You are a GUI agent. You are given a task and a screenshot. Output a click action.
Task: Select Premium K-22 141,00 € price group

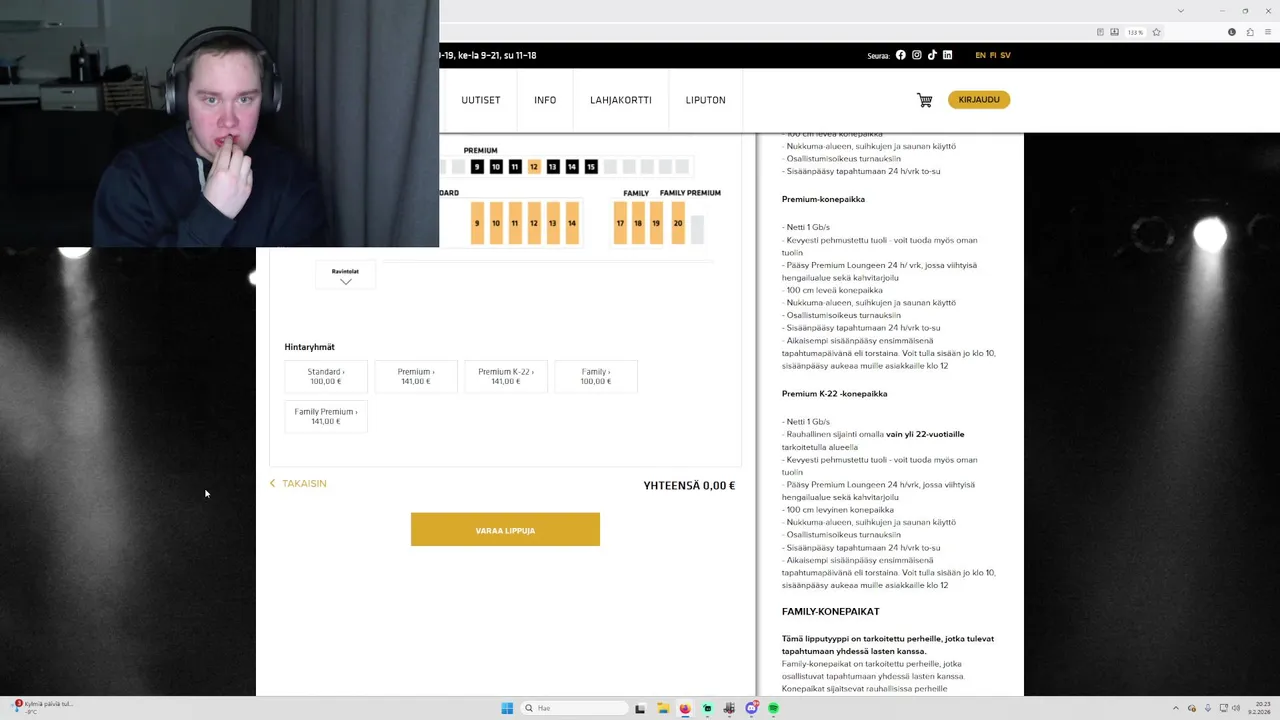(505, 376)
